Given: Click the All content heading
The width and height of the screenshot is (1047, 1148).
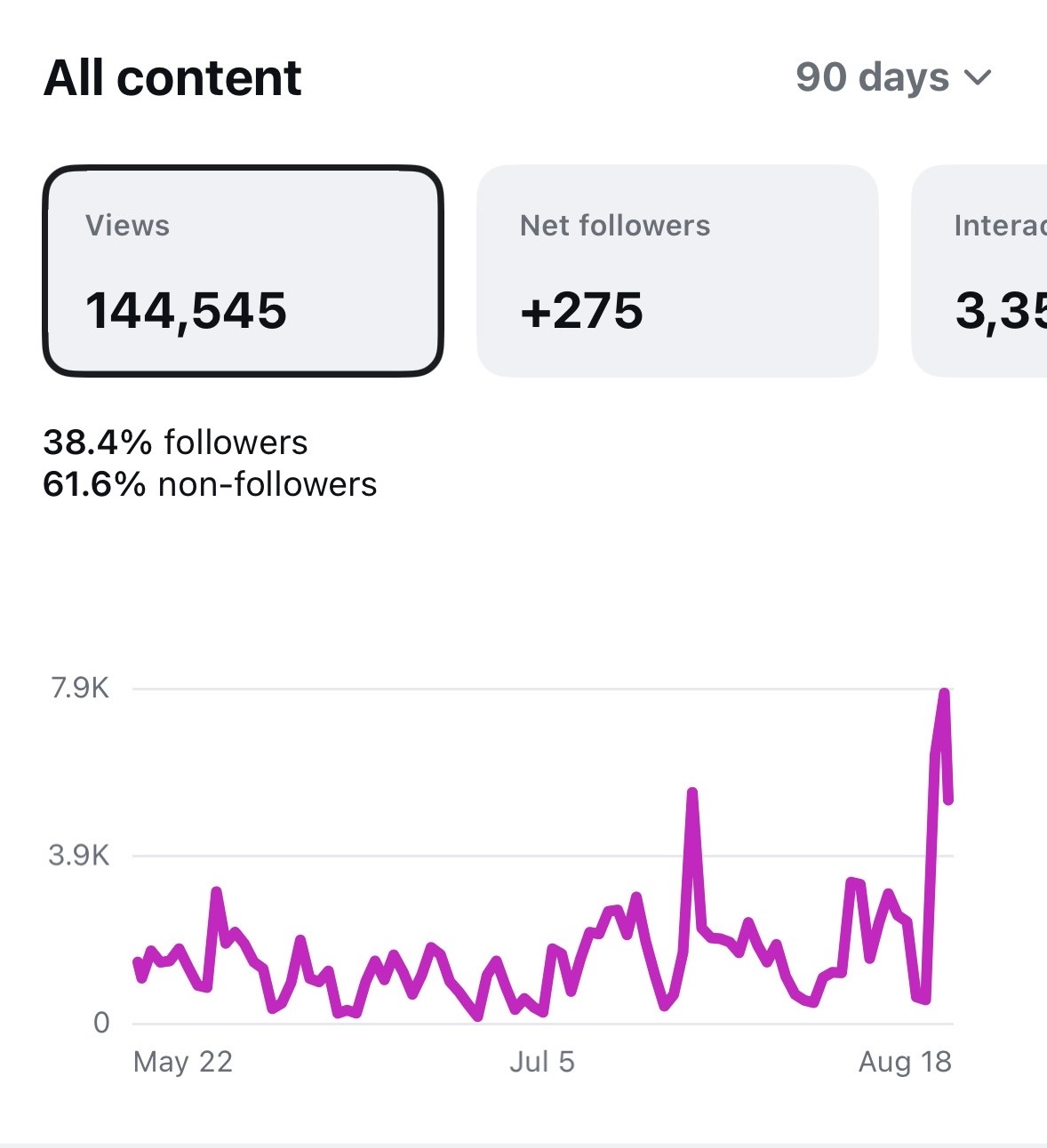Looking at the screenshot, I should (172, 78).
